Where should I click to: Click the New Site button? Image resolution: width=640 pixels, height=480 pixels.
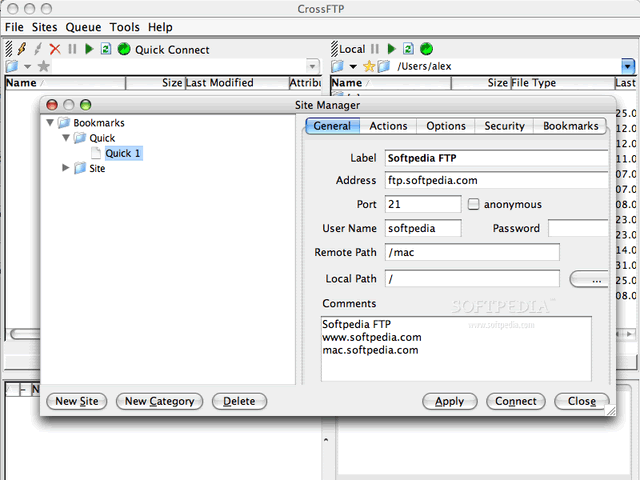pos(77,401)
